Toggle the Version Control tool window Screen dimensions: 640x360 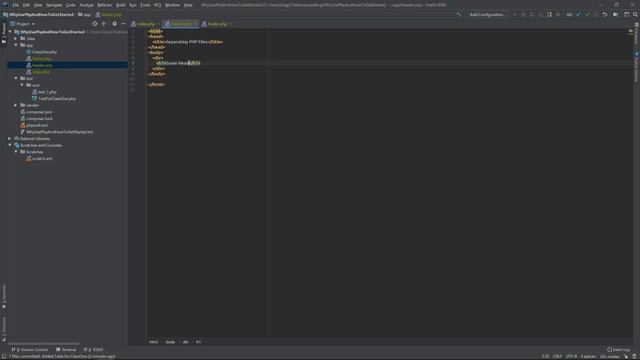pyautogui.click(x=30, y=350)
